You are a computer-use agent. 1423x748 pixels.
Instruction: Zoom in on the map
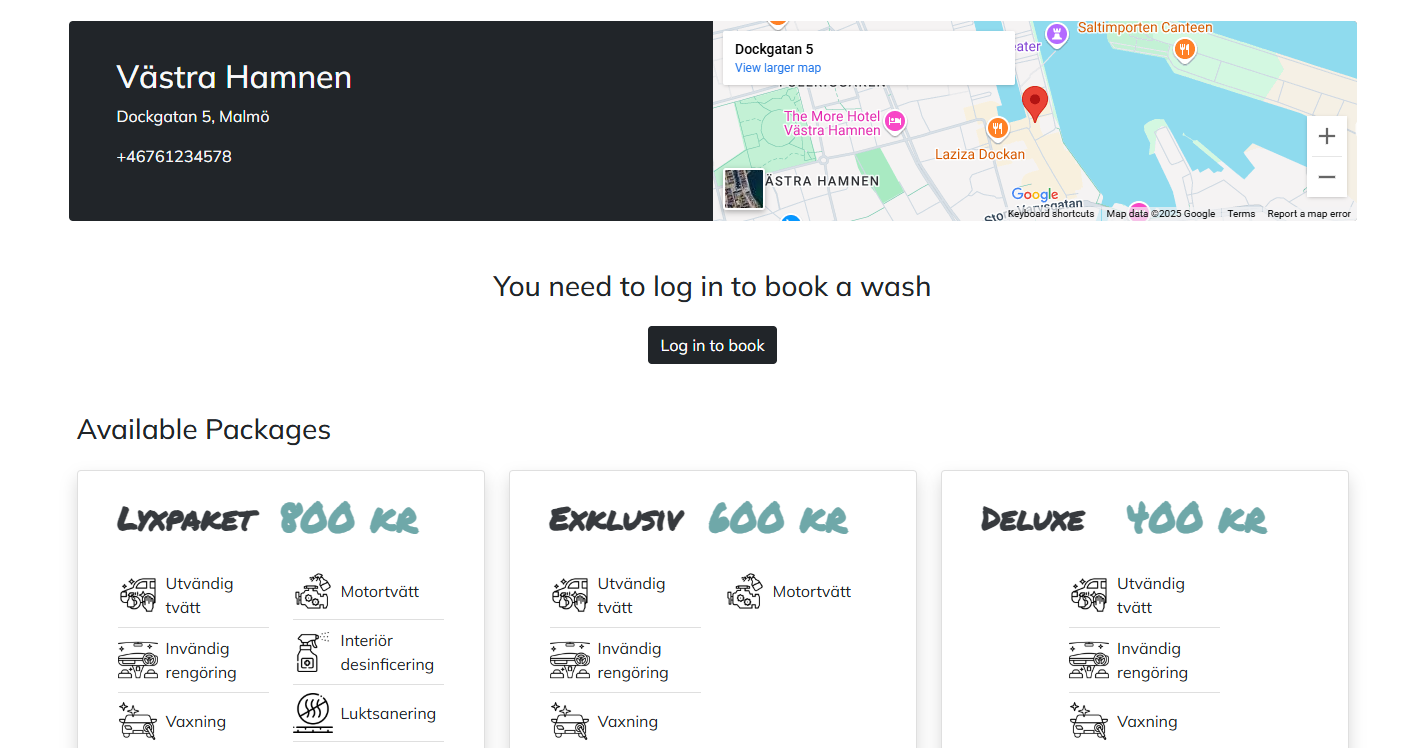tap(1326, 137)
